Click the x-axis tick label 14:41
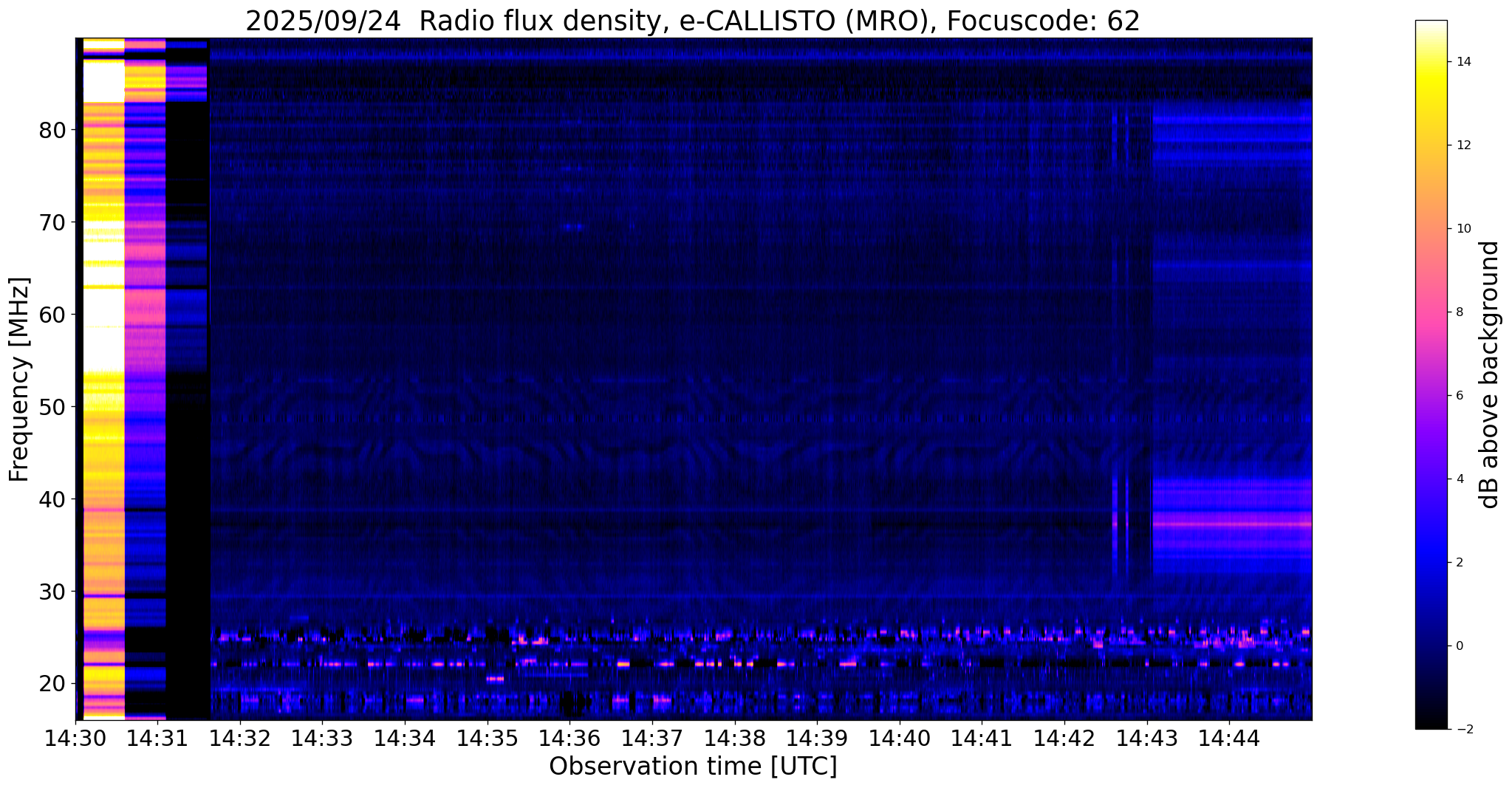The height and width of the screenshot is (788, 1512). point(982,738)
